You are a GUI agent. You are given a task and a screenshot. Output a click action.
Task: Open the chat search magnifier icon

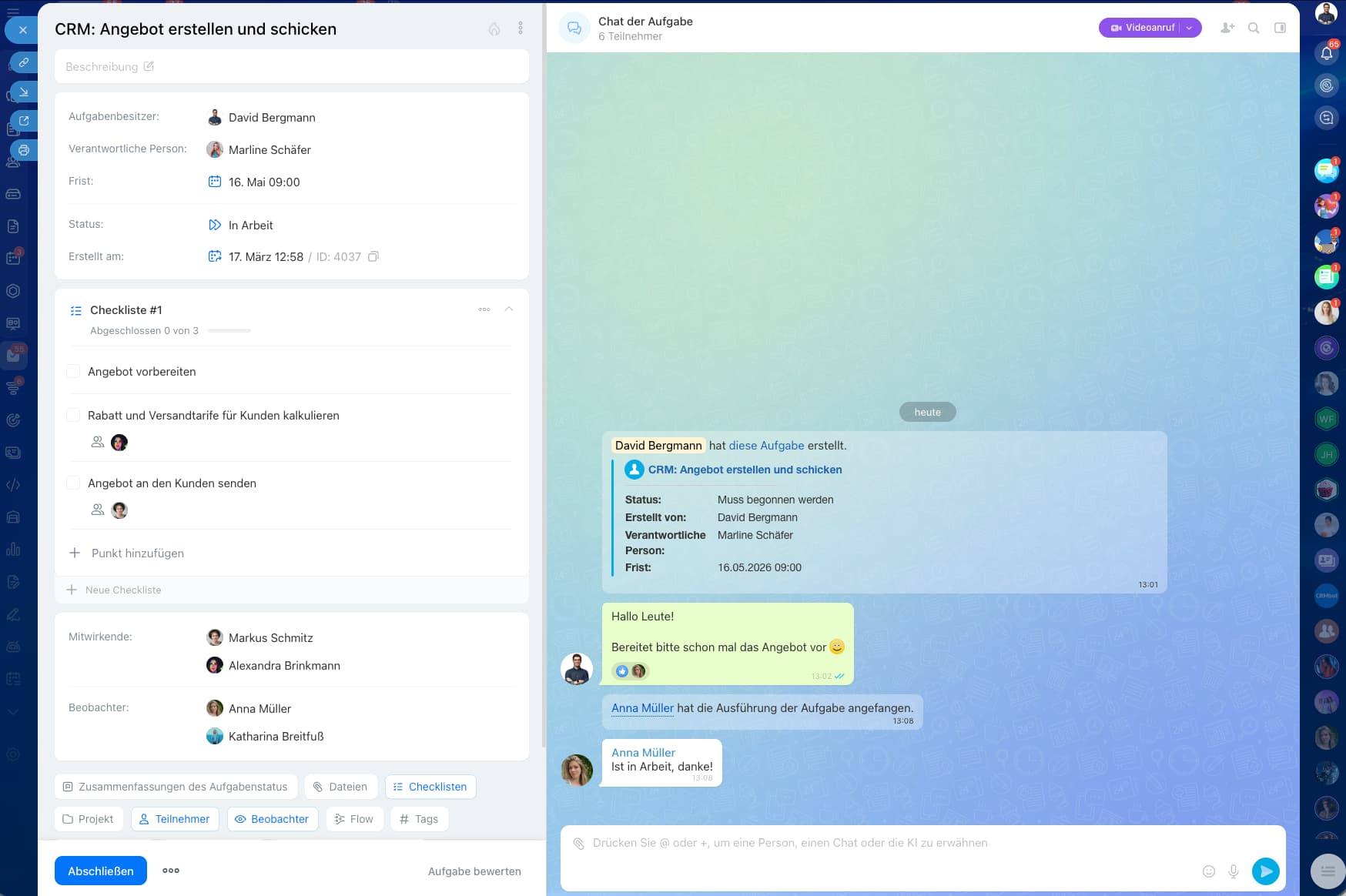(1254, 28)
